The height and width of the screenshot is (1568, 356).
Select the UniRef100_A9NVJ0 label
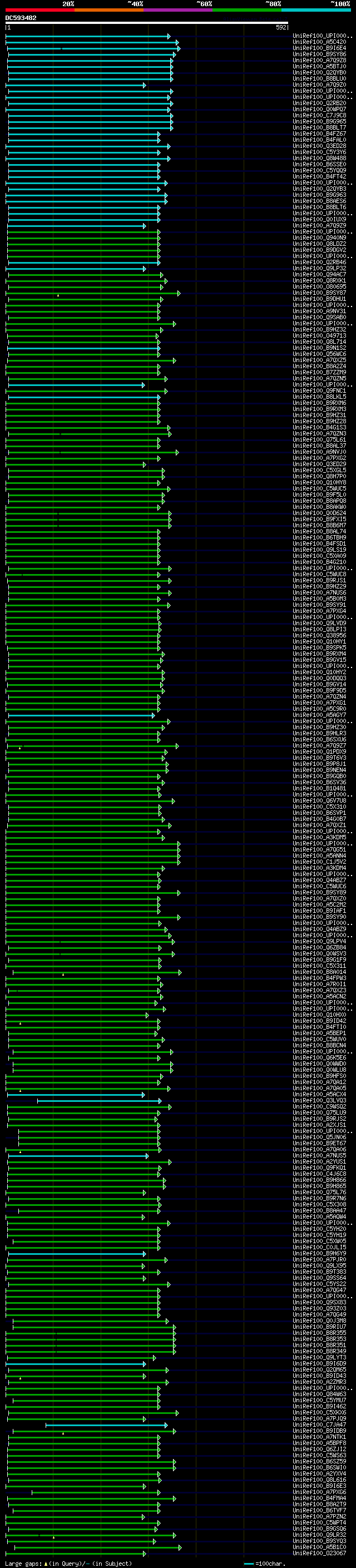pos(319,452)
